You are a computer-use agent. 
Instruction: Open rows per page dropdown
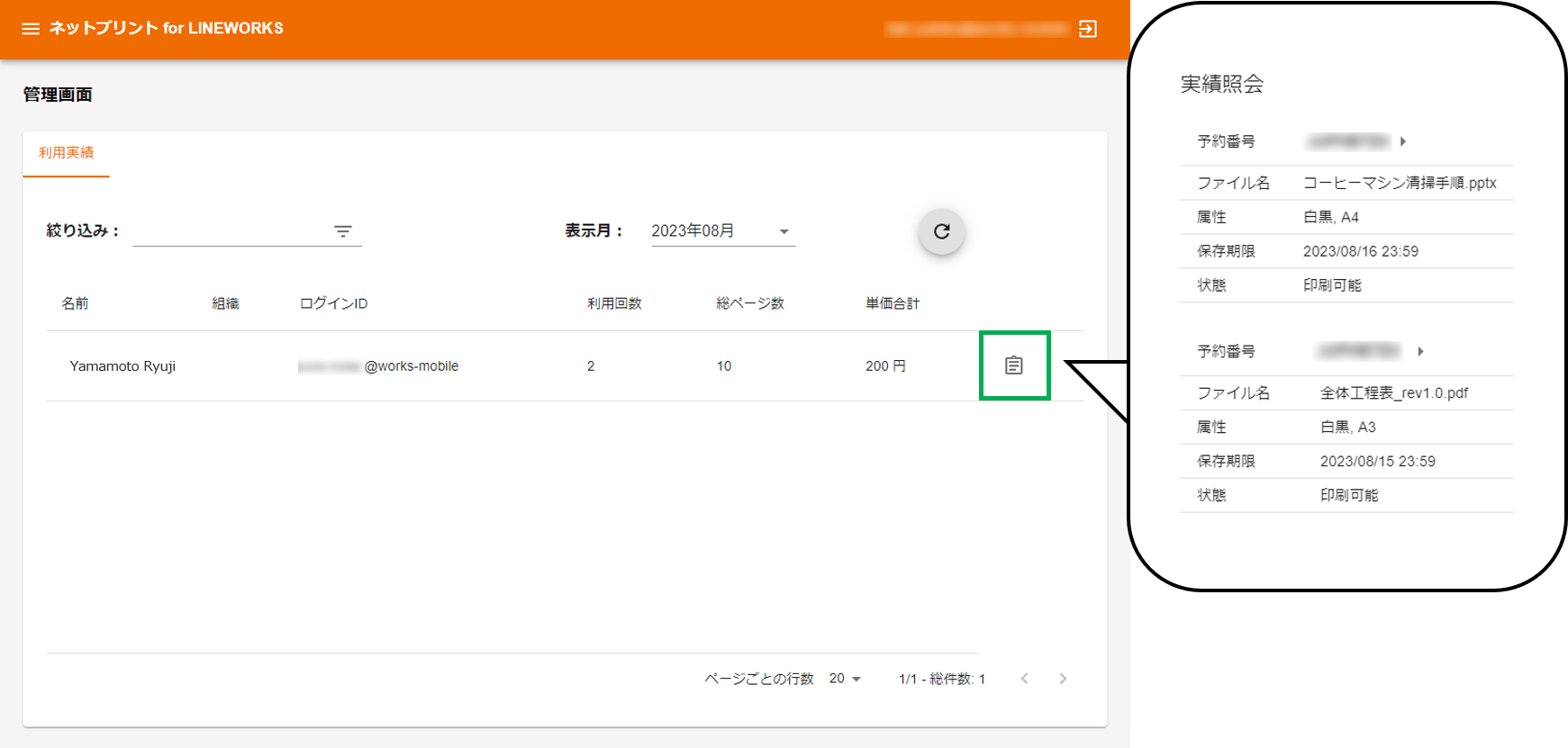click(x=845, y=679)
